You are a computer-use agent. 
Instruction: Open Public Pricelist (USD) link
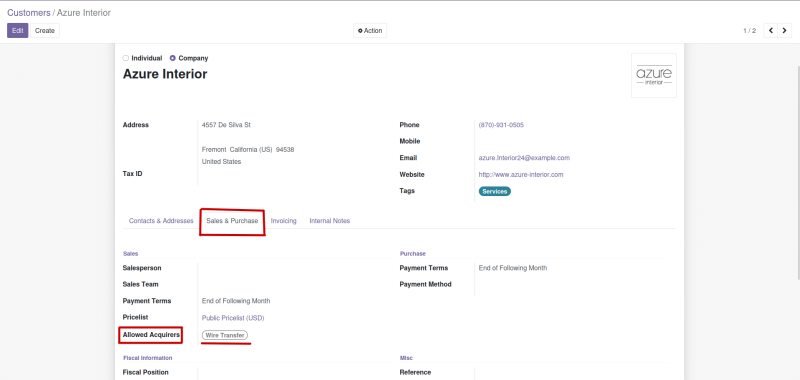point(233,318)
